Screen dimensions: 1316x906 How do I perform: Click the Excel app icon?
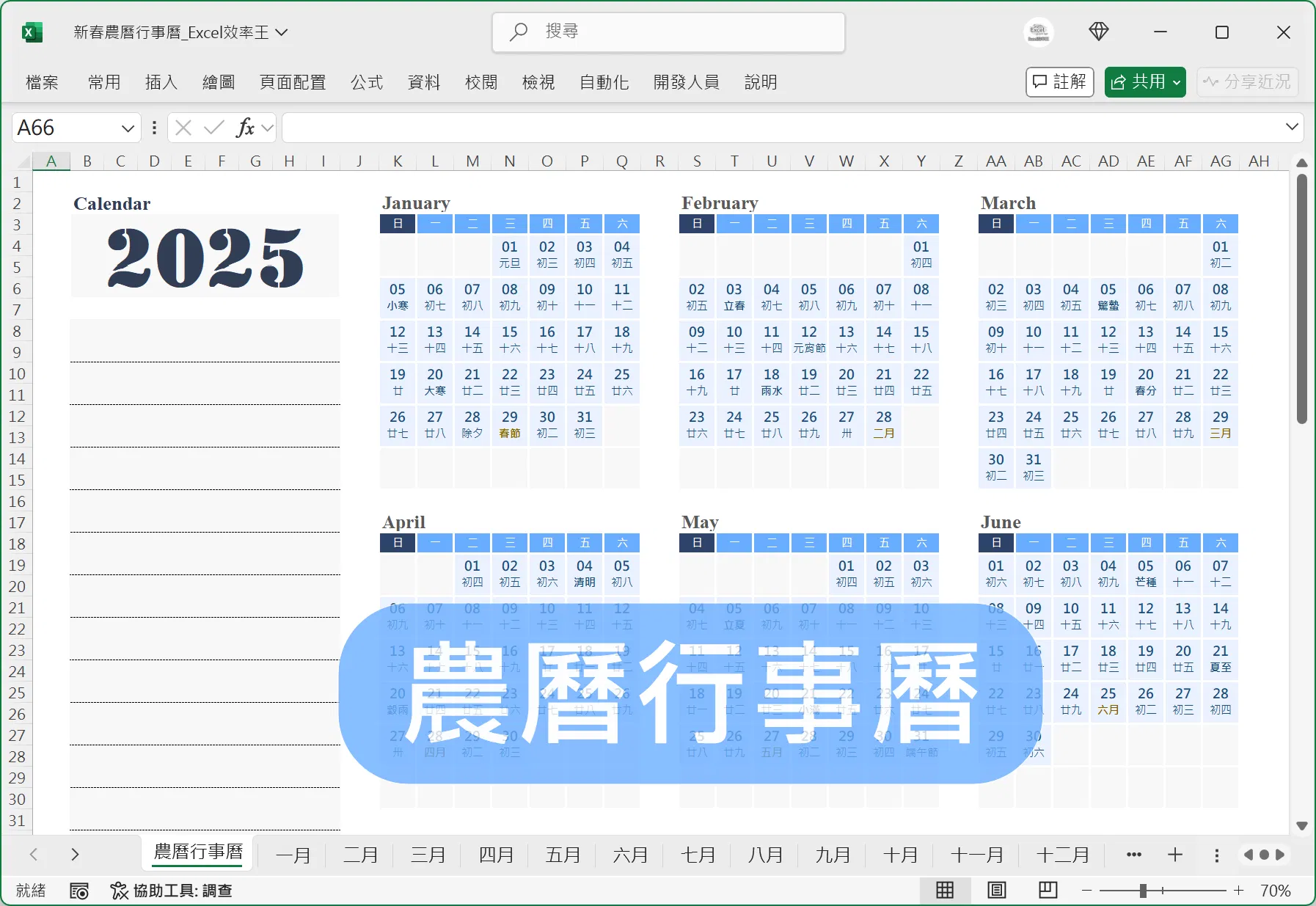tap(32, 32)
